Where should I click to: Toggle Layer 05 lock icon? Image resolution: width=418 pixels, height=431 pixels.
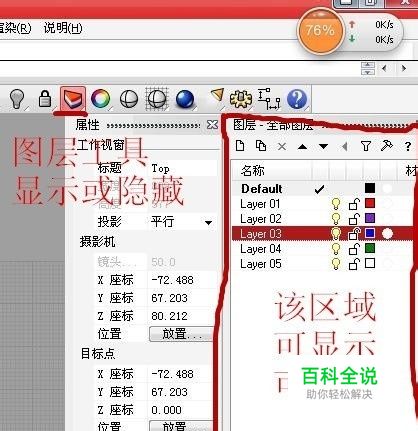click(x=354, y=264)
